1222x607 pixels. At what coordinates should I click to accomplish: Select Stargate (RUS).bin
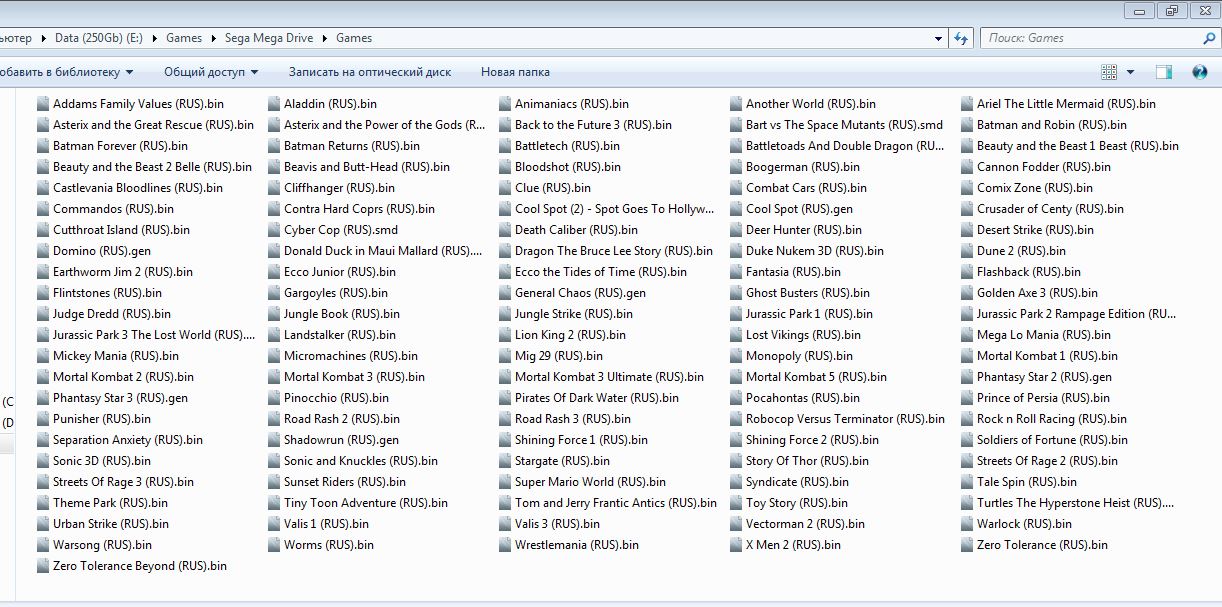pos(554,461)
